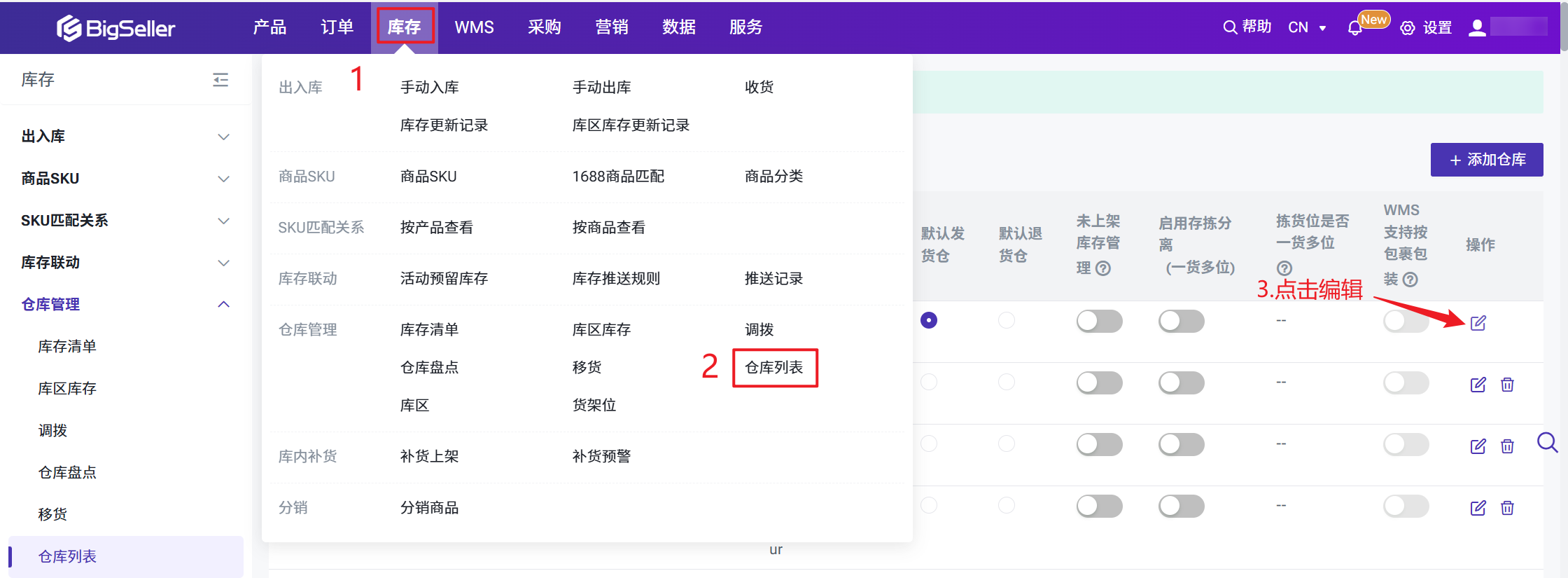Image resolution: width=1568 pixels, height=578 pixels.
Task: Select 仓库列表 in the dropdown menu
Action: [774, 368]
